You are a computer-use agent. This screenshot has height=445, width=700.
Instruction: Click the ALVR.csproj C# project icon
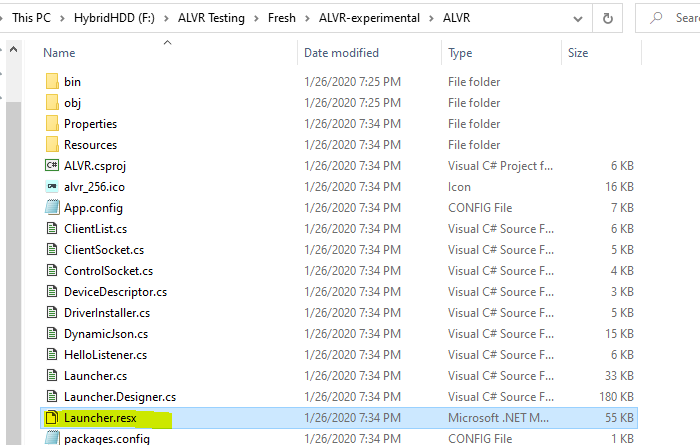point(52,166)
